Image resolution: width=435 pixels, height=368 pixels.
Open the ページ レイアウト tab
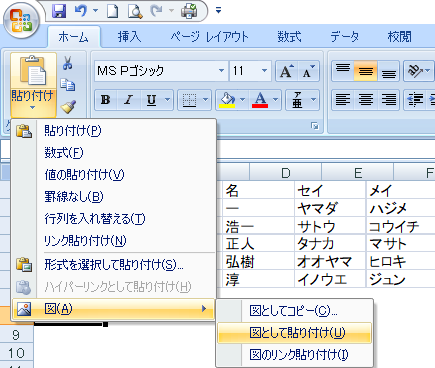pos(210,37)
